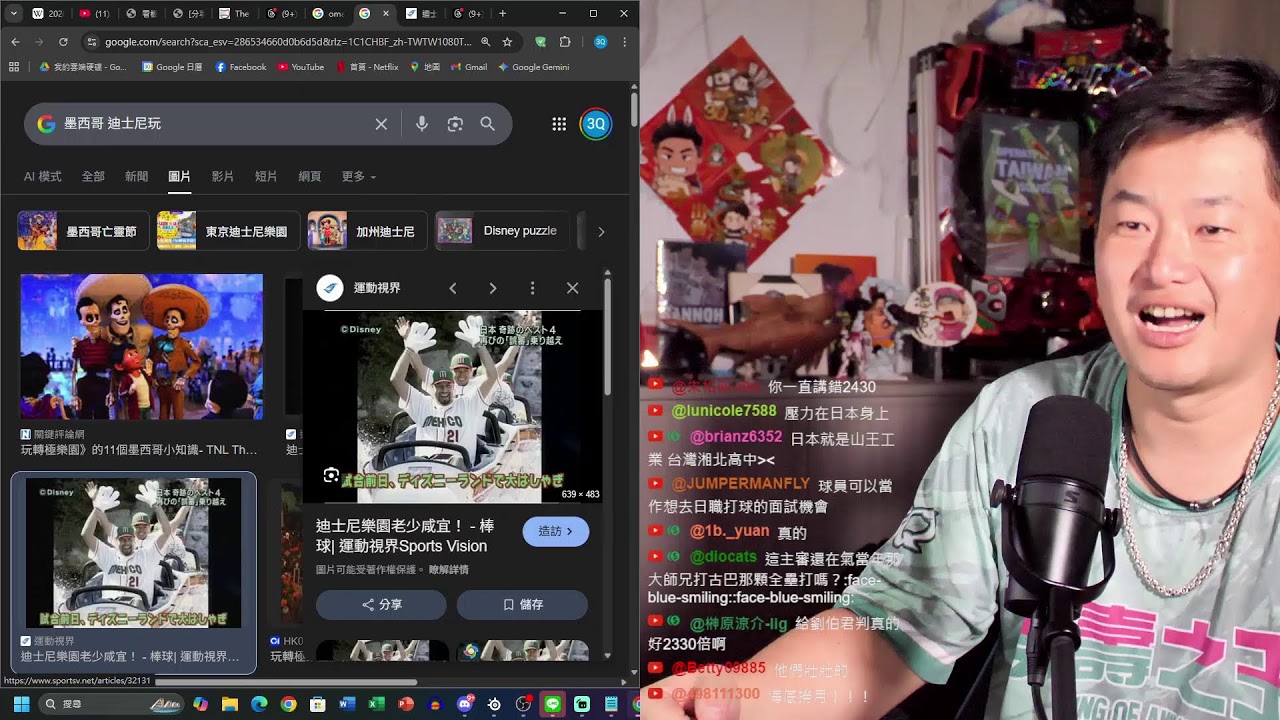The height and width of the screenshot is (720, 1280).
Task: Open more options in image preview panel
Action: 532,288
